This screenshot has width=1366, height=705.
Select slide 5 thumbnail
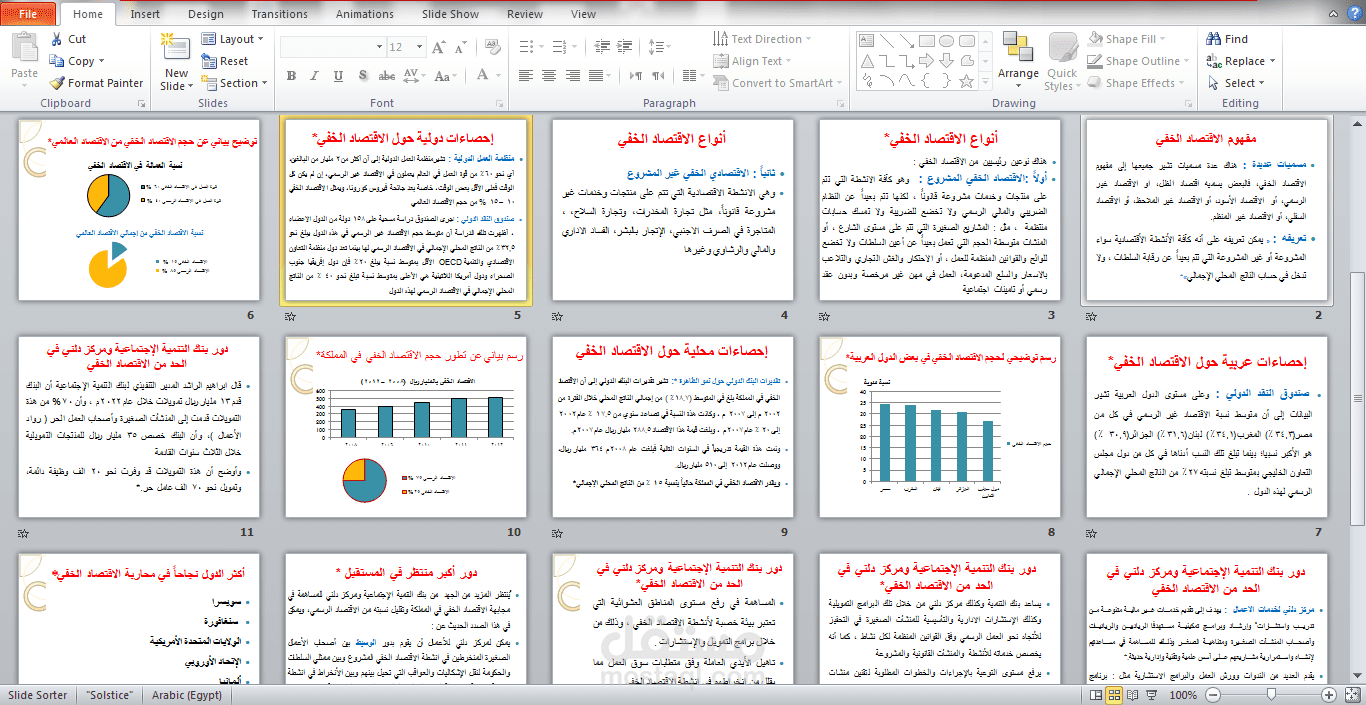(406, 209)
